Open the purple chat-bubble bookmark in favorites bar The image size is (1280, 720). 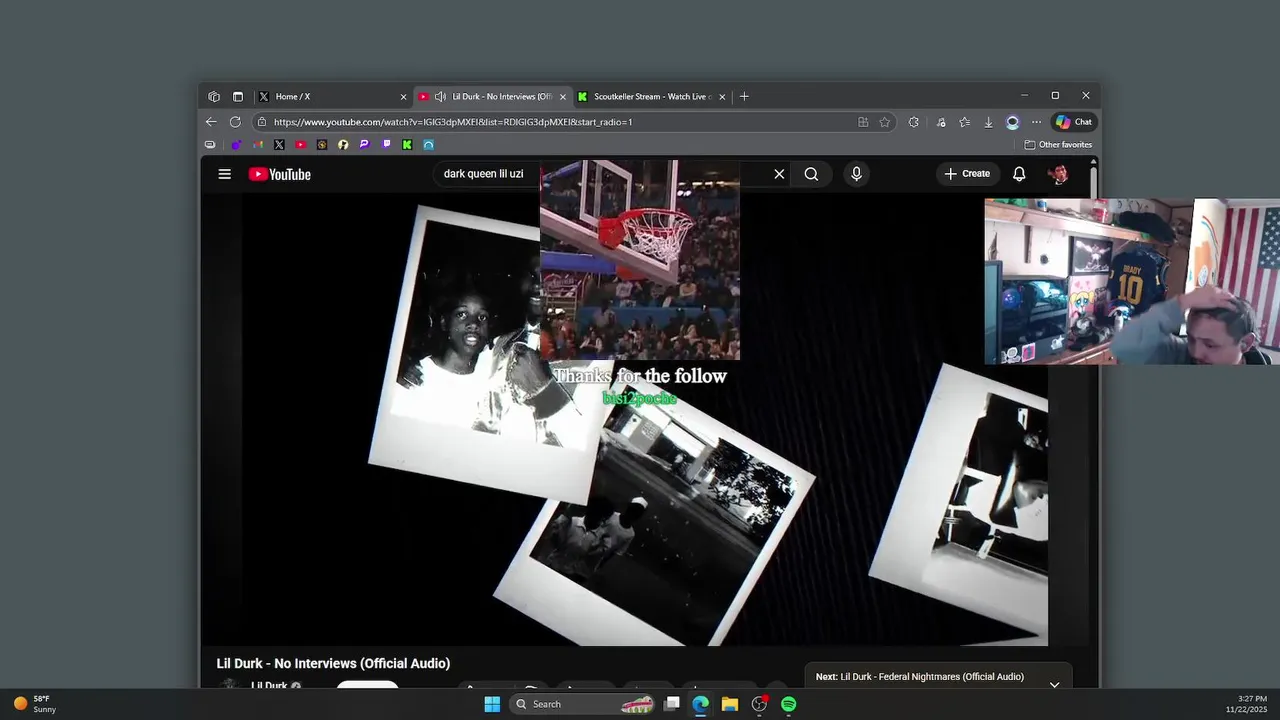(365, 145)
